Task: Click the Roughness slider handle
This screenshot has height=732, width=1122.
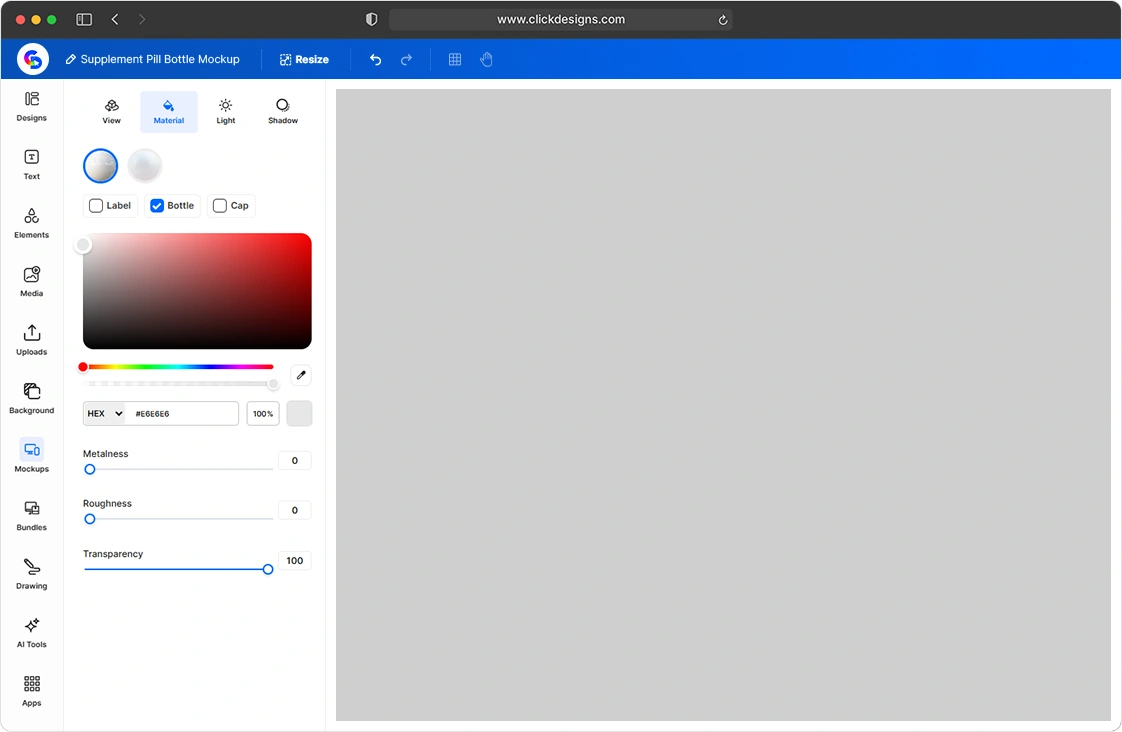Action: pyautogui.click(x=89, y=519)
